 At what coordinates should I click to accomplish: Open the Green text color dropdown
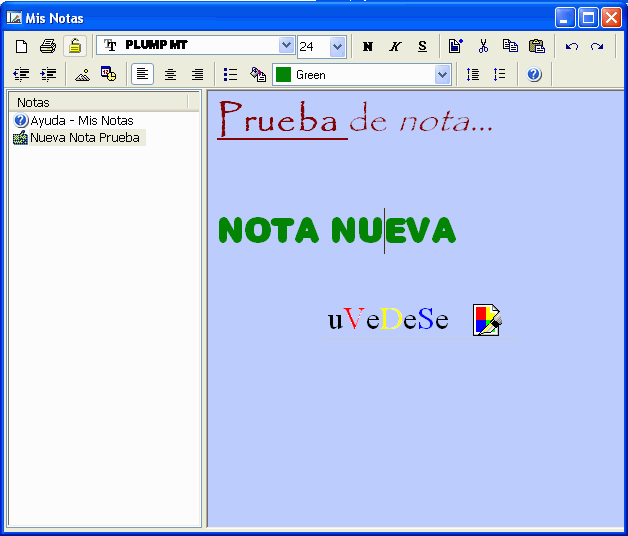(362, 75)
